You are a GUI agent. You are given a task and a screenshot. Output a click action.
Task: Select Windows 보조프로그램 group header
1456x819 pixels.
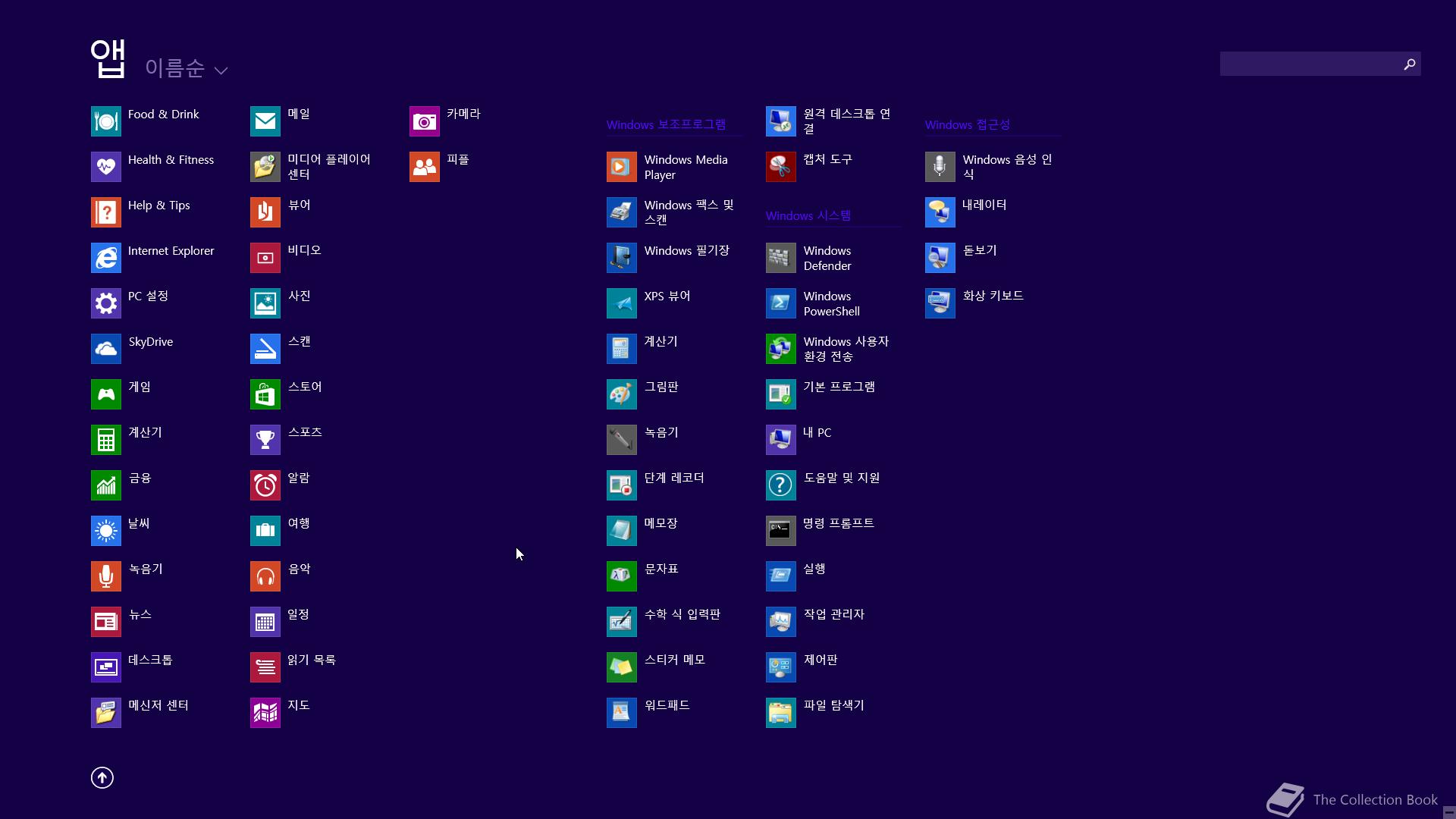pos(666,124)
